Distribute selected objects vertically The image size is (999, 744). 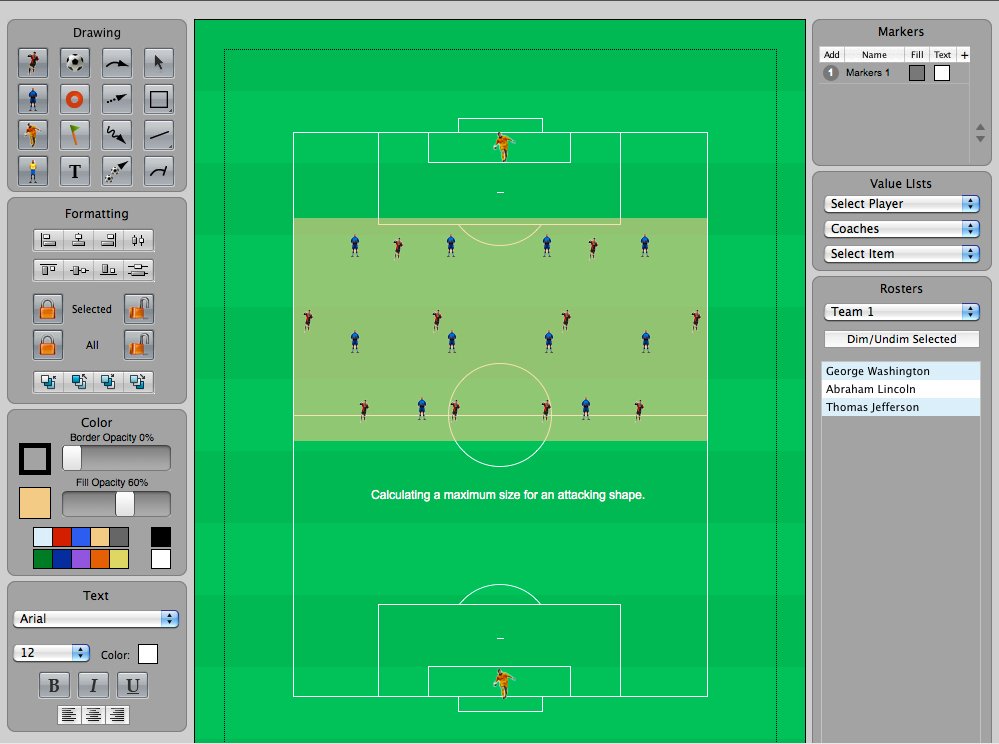click(138, 270)
